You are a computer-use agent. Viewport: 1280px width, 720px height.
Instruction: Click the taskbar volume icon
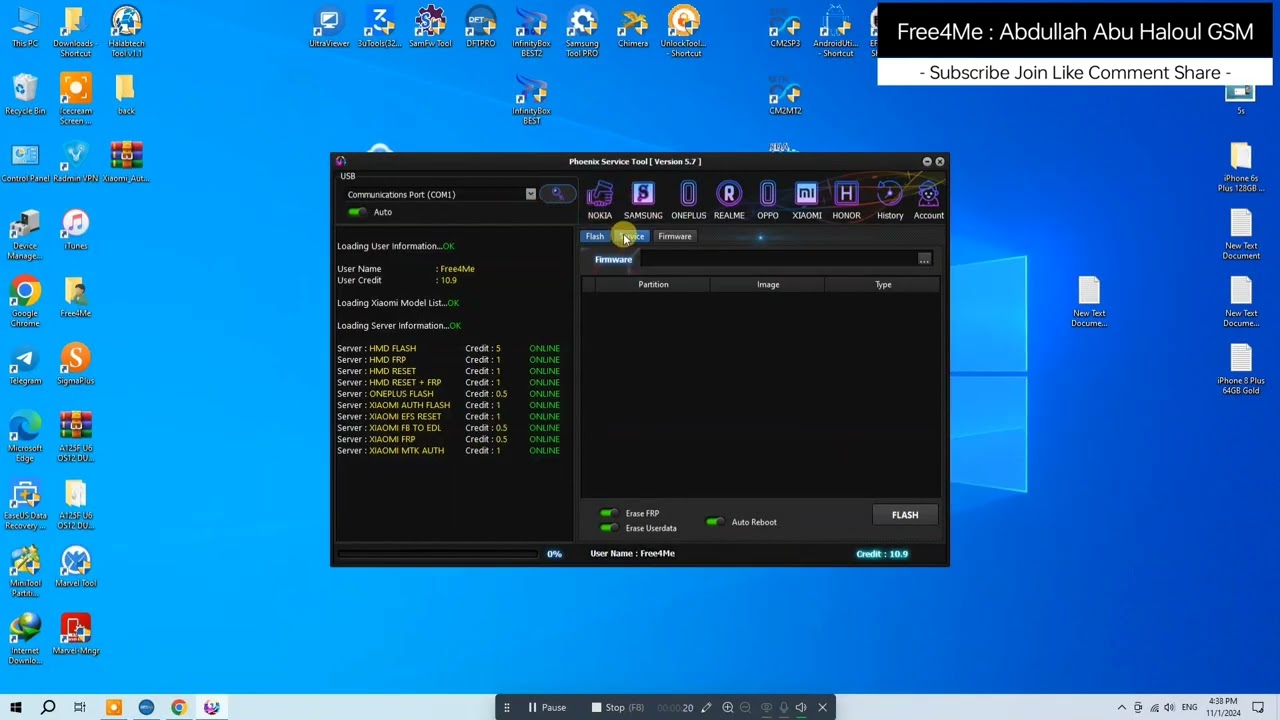[x=1171, y=708]
